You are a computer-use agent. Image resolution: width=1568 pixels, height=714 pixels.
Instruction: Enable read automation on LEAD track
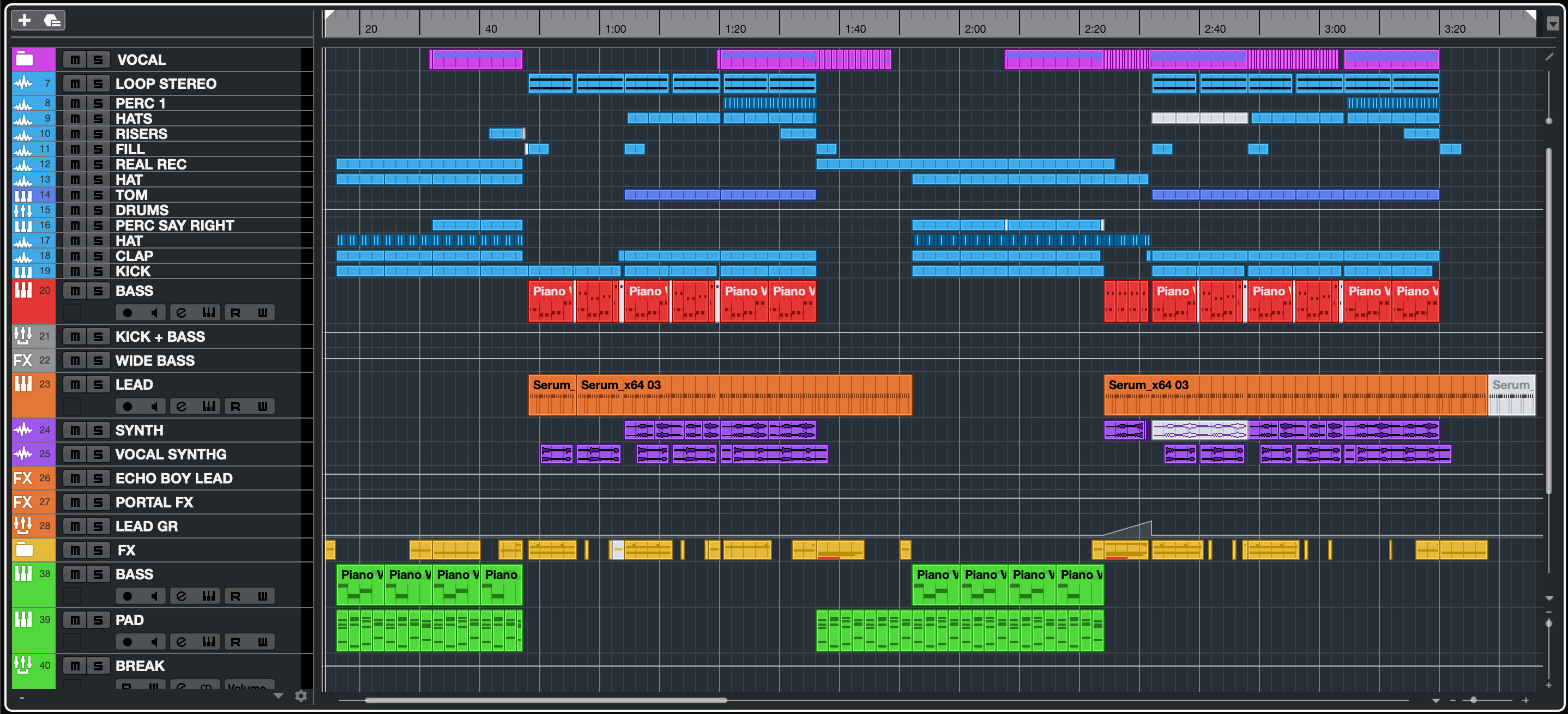pyautogui.click(x=236, y=407)
